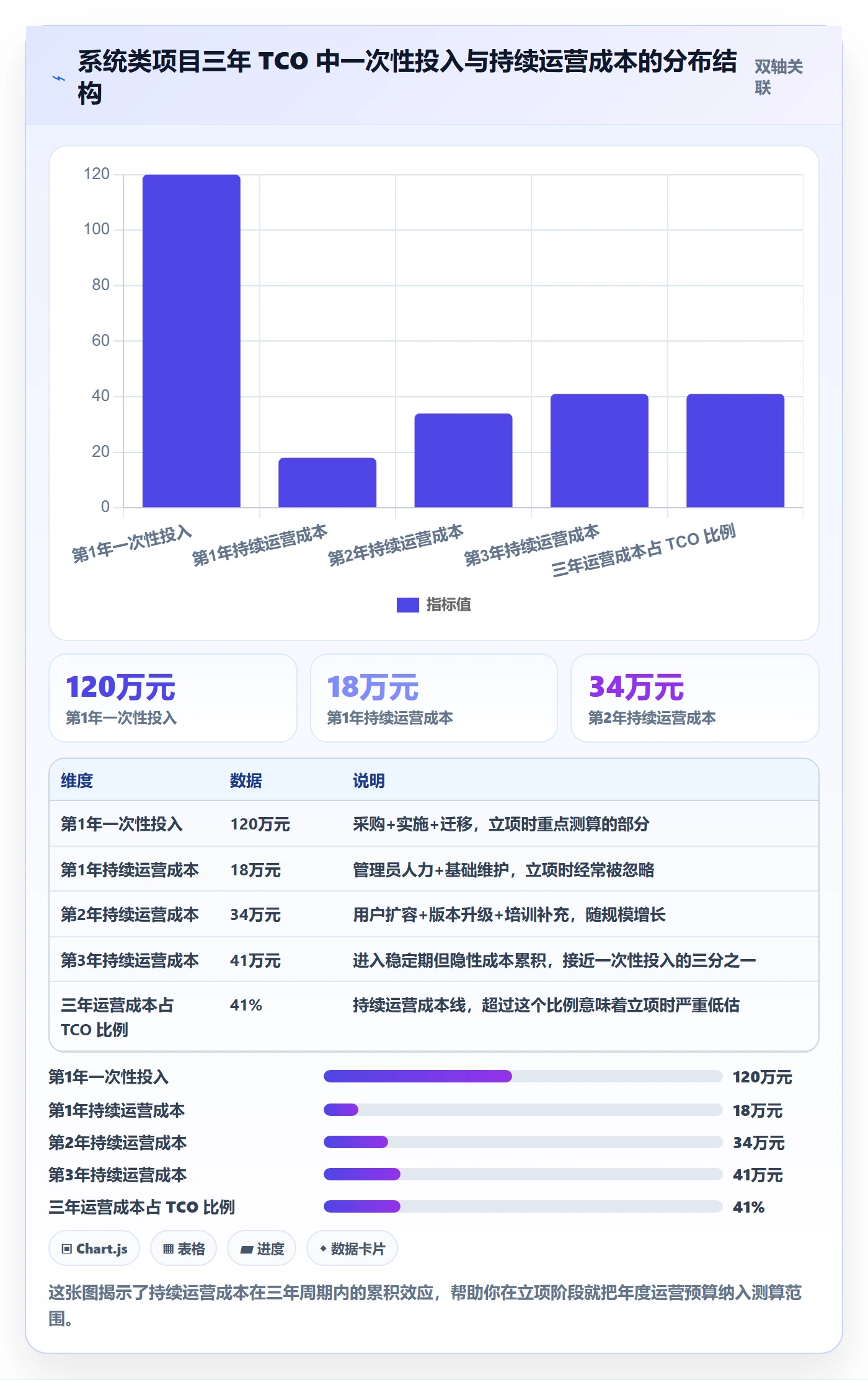Click the 三年运营成本占 TCO 比例 progress bar
Viewport: 868px width, 1380px height.
tap(523, 1206)
